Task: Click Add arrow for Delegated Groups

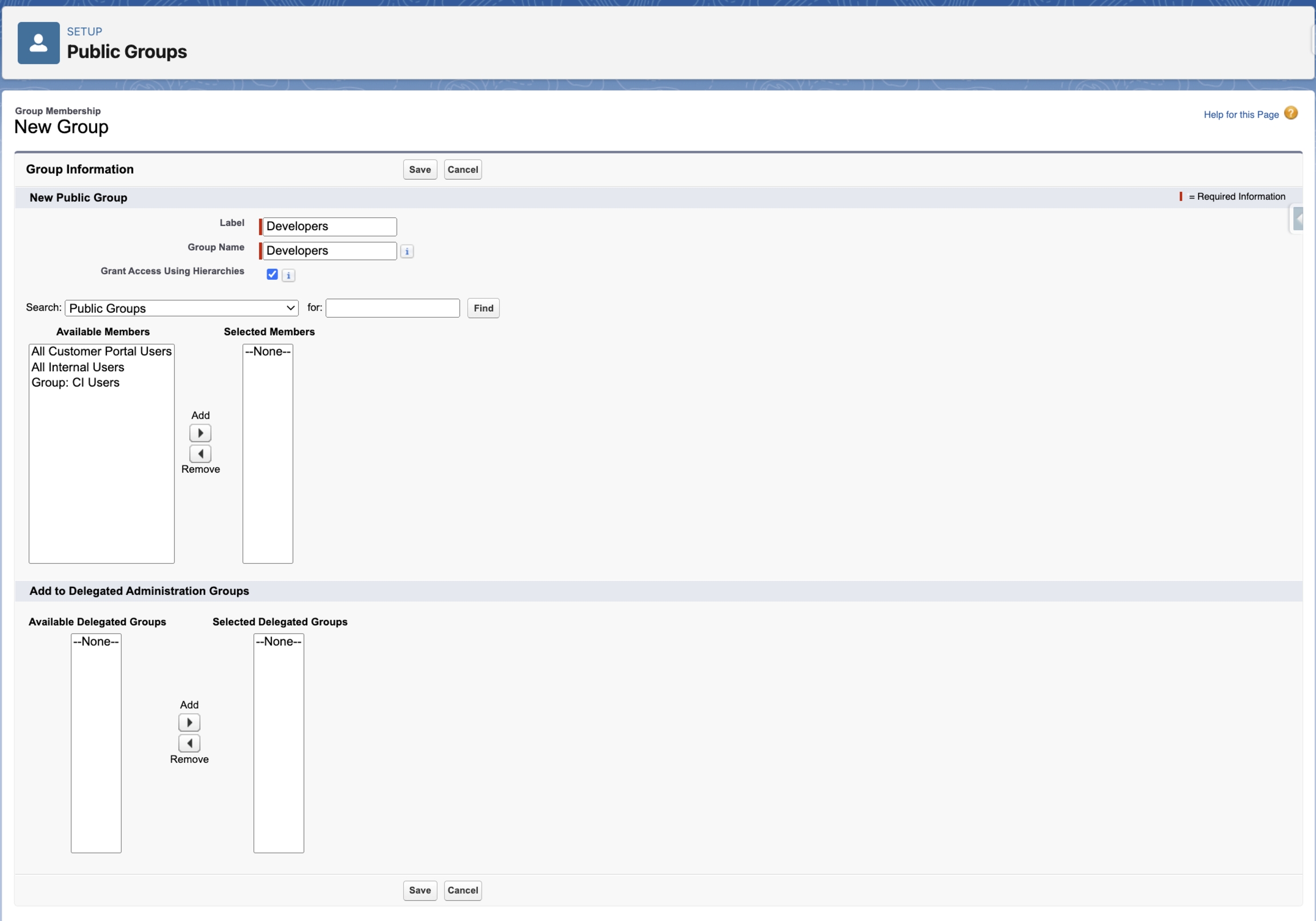Action: pos(189,722)
